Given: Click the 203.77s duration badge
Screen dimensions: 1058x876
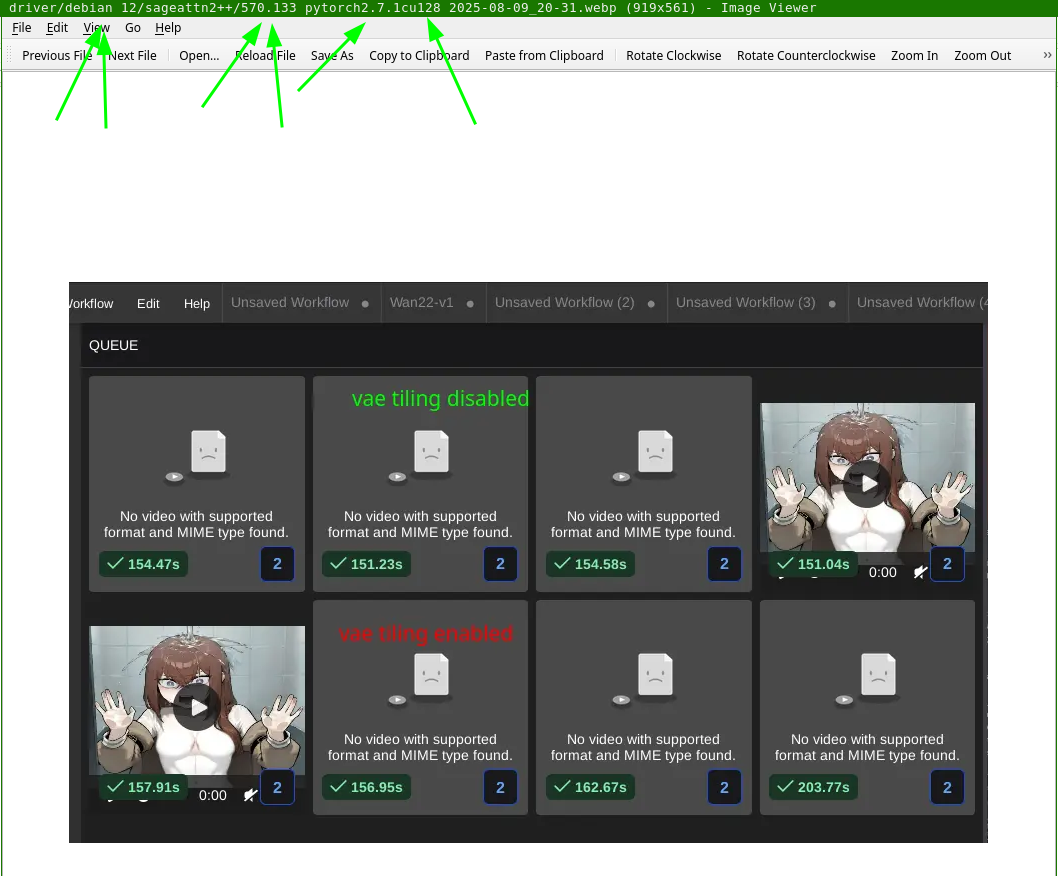Looking at the screenshot, I should pyautogui.click(x=814, y=787).
